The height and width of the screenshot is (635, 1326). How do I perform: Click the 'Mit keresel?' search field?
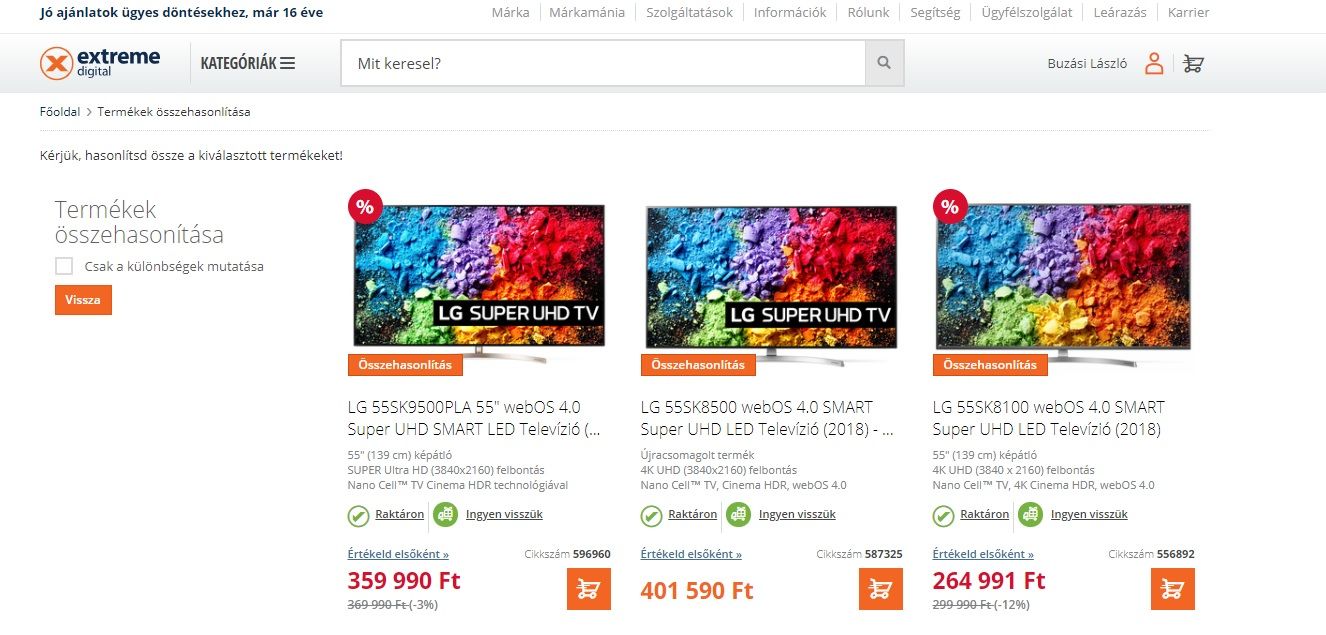(603, 63)
